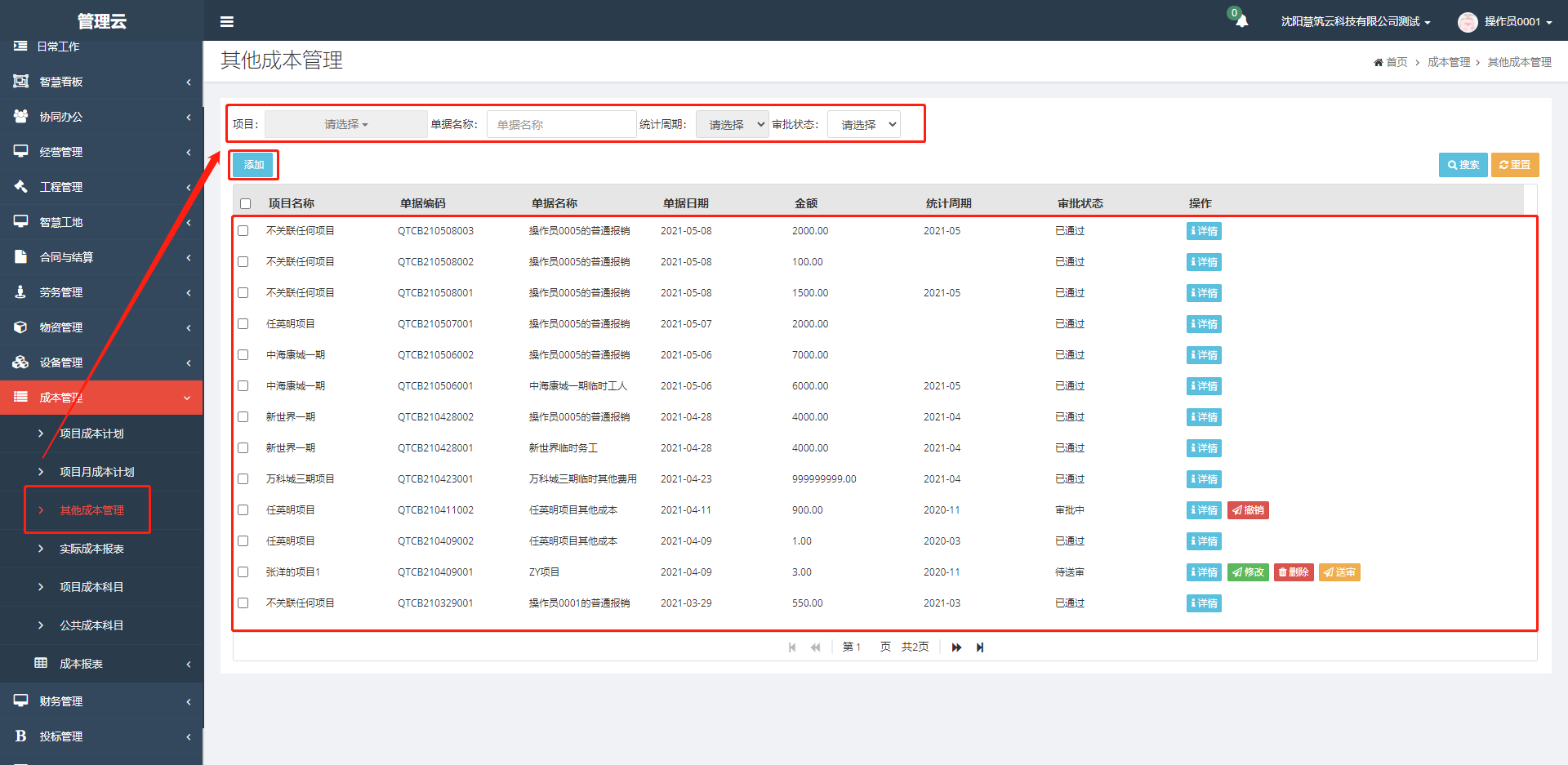This screenshot has height=765, width=1568.
Task: Check the row QTCB210508002 checkbox
Action: tap(243, 262)
